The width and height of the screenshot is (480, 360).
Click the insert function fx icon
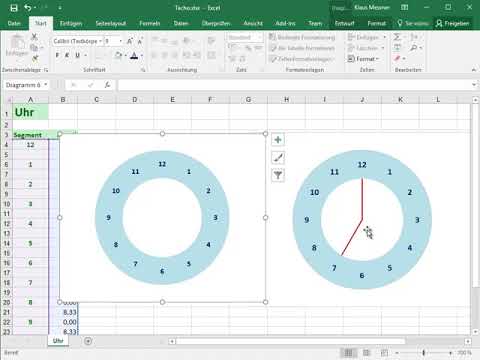107,85
